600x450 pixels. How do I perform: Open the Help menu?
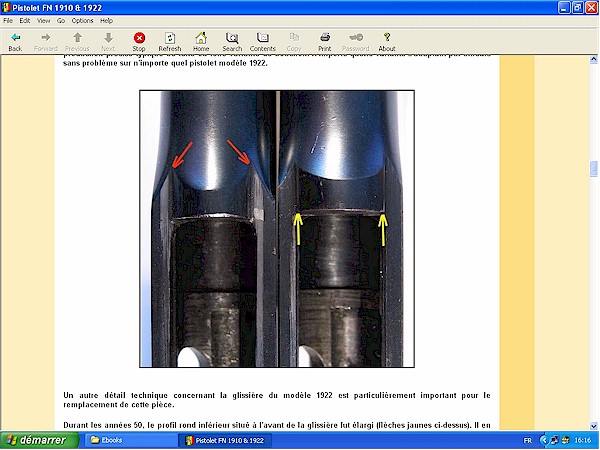coord(106,20)
